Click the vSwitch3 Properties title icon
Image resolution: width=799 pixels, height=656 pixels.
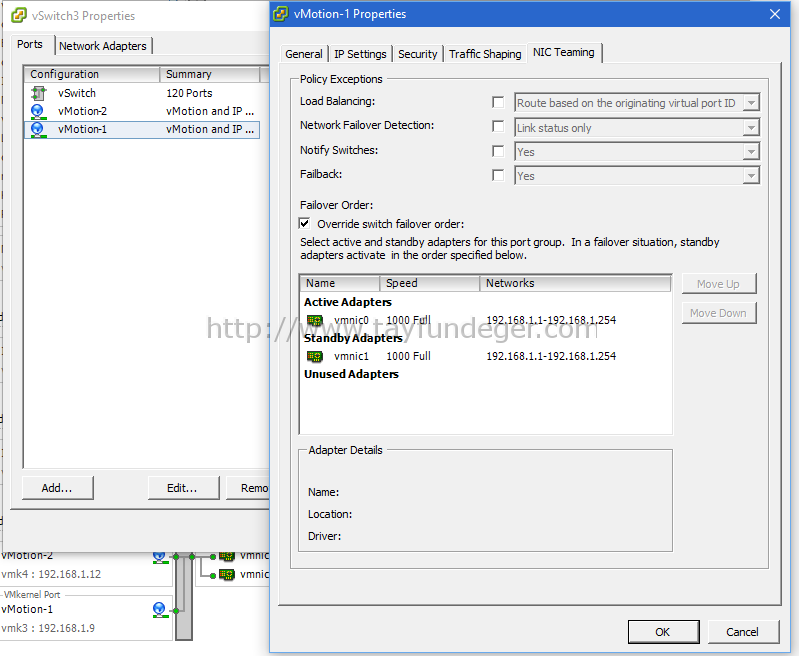(19, 16)
